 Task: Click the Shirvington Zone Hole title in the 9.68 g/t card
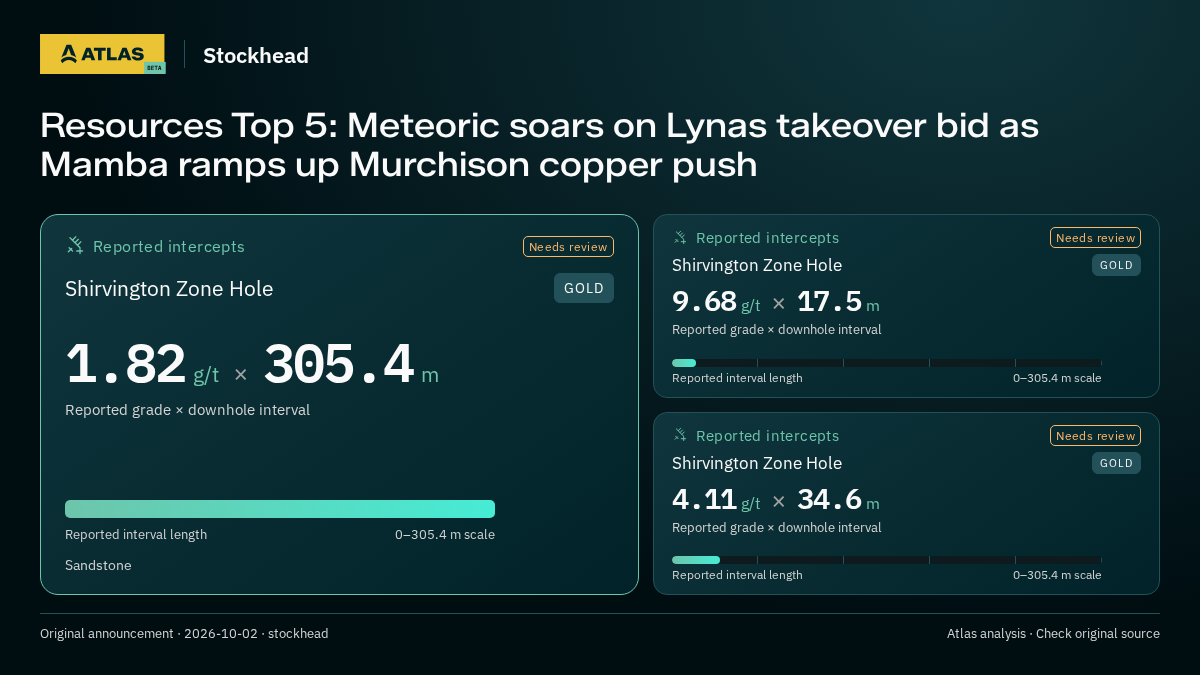pyautogui.click(x=757, y=265)
